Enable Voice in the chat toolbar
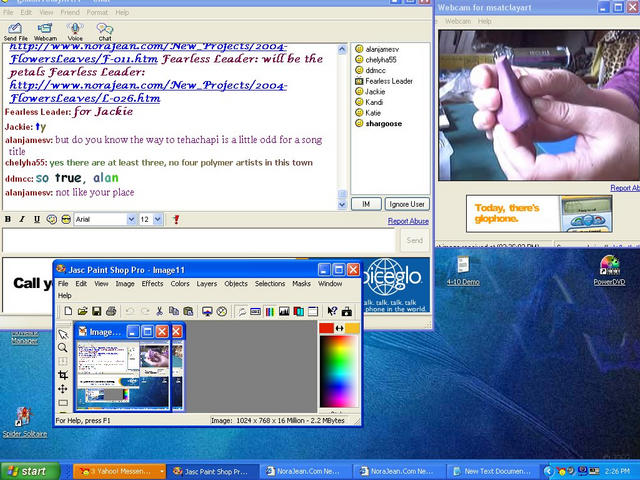The width and height of the screenshot is (640, 480). click(x=75, y=32)
